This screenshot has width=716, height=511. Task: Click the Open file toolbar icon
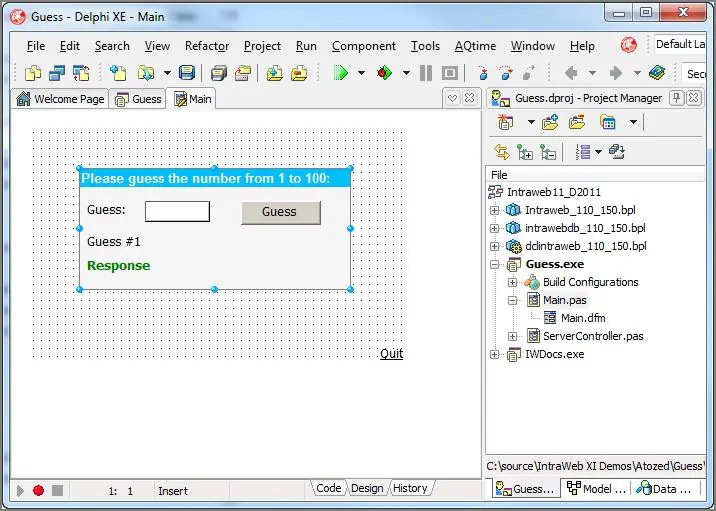click(146, 73)
